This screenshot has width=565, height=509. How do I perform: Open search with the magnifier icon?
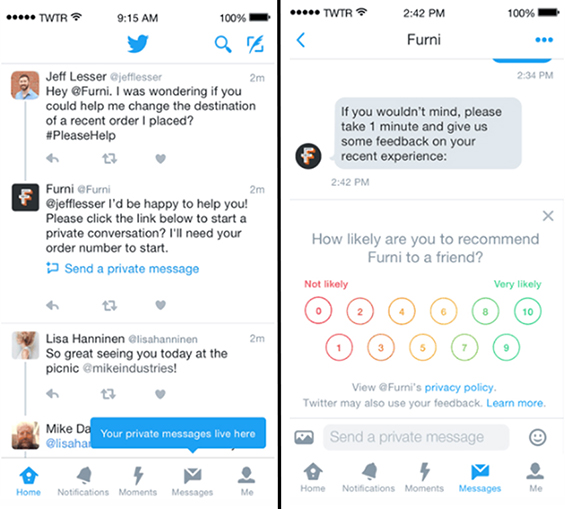click(x=223, y=44)
